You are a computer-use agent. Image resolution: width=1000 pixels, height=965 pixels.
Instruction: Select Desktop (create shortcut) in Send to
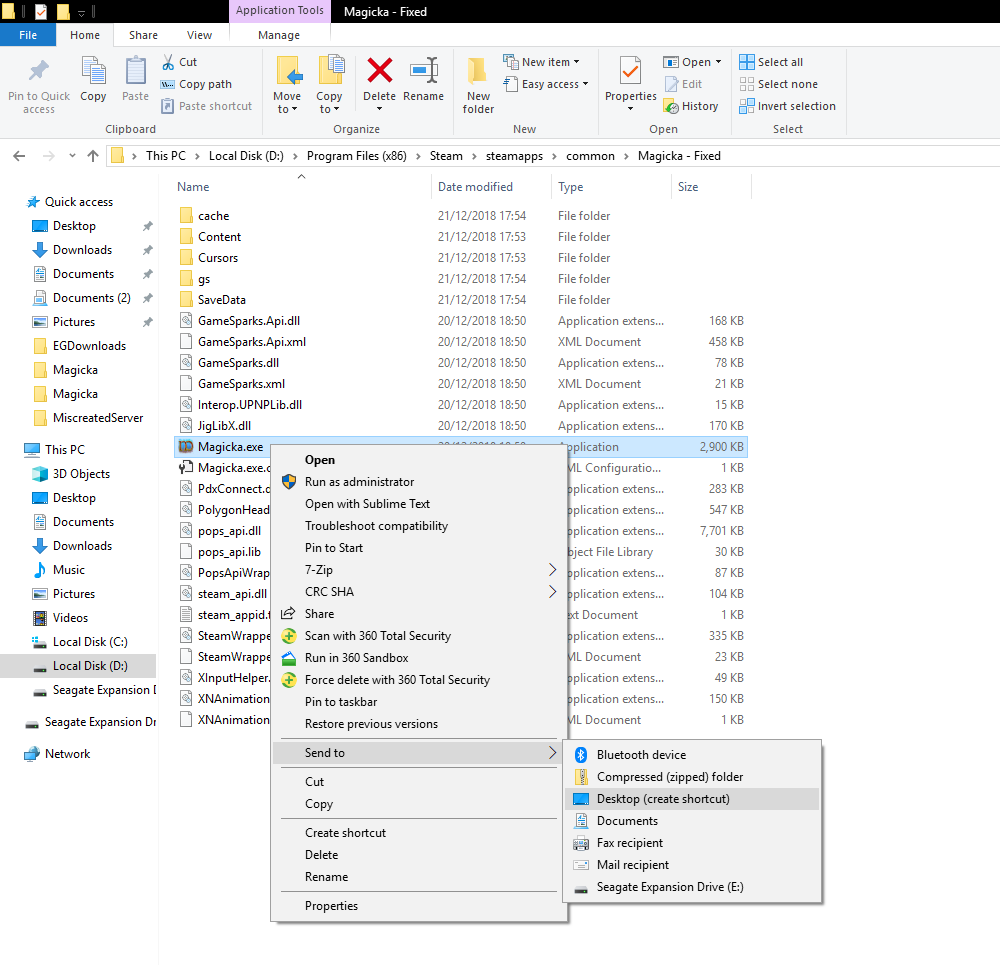pyautogui.click(x=692, y=799)
